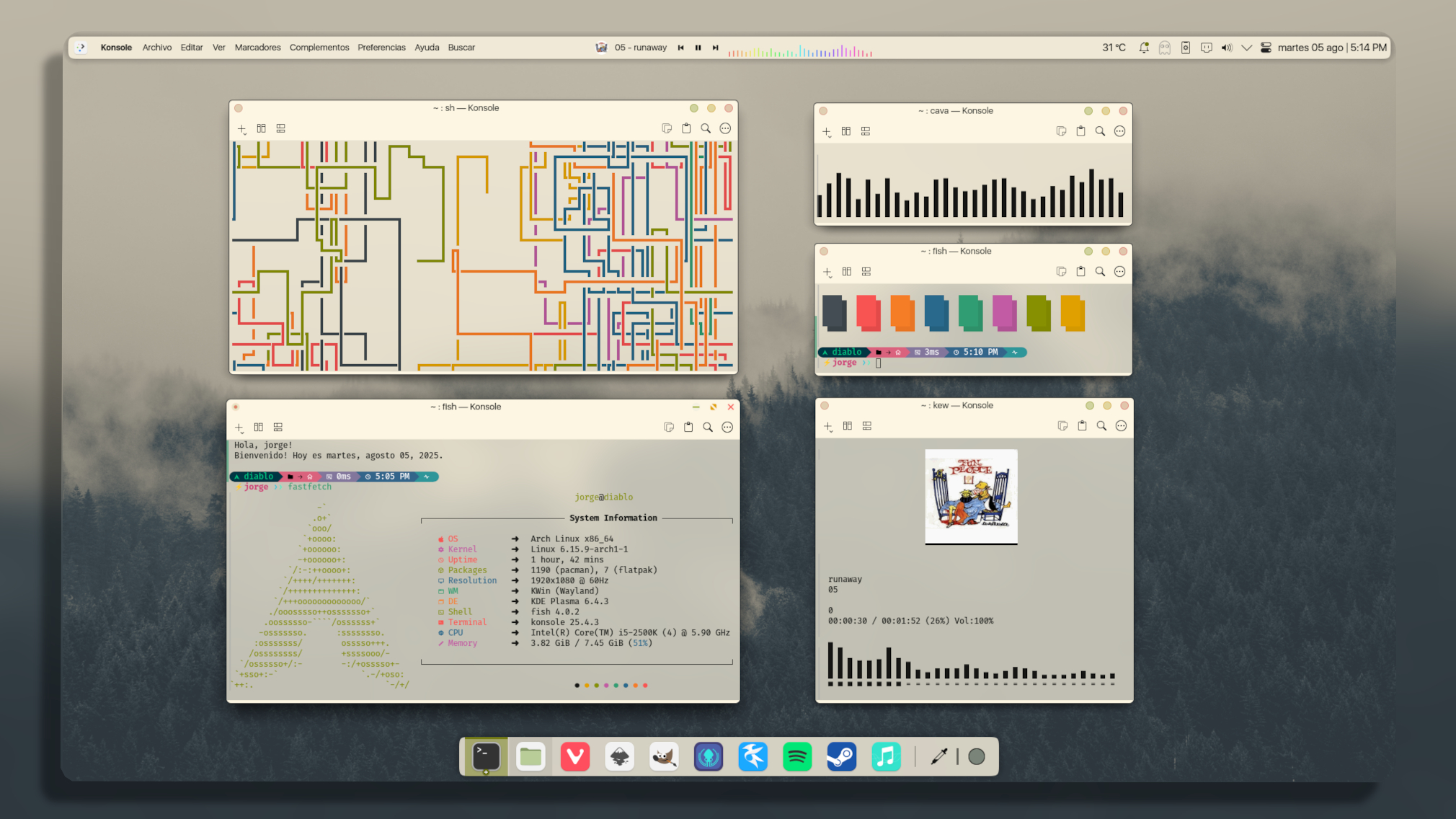This screenshot has width=1456, height=819.
Task: Open new tab in the small fish window with color blocks
Action: click(827, 273)
